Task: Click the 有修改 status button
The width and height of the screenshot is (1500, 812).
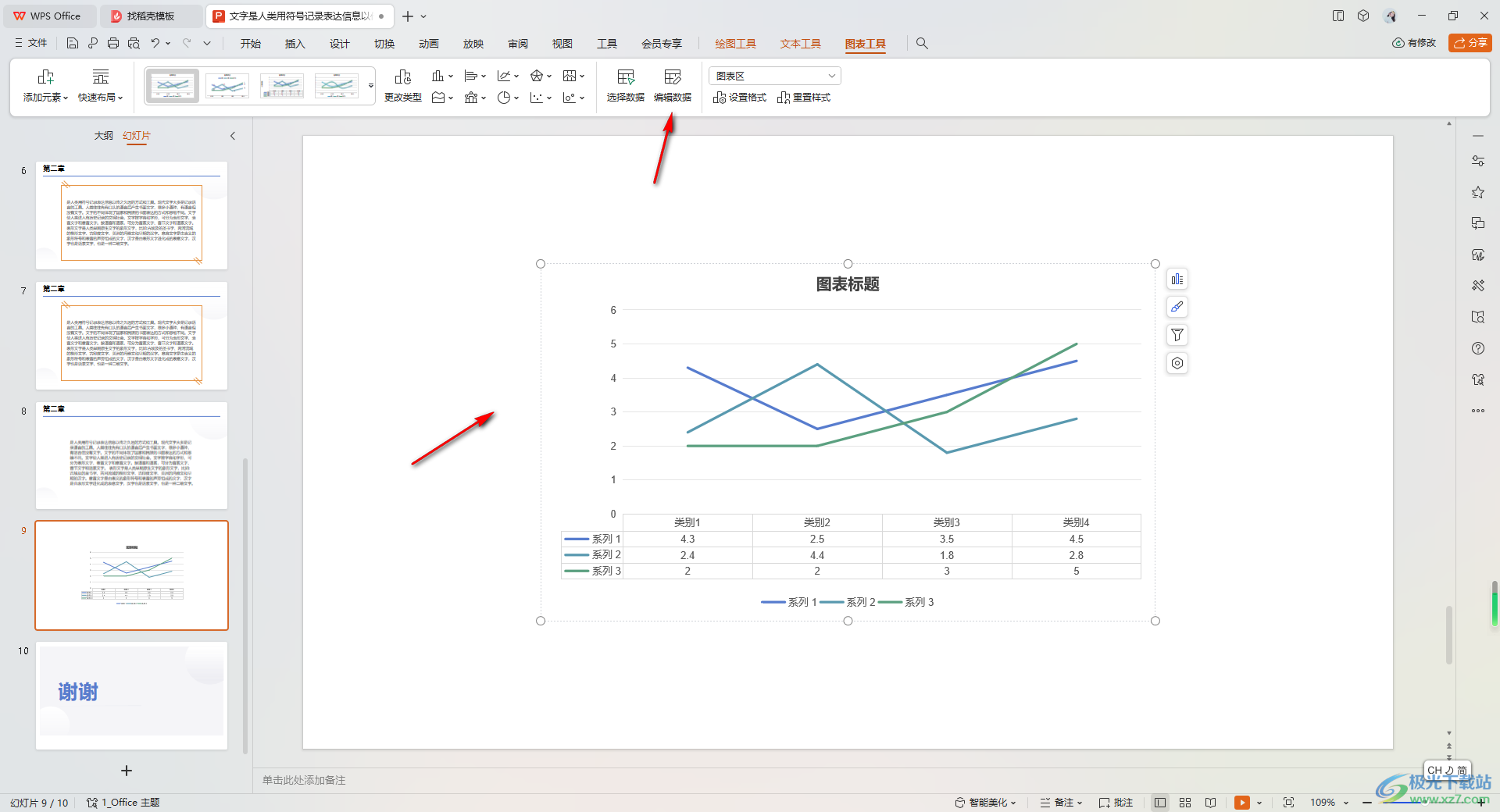Action: (x=1414, y=43)
